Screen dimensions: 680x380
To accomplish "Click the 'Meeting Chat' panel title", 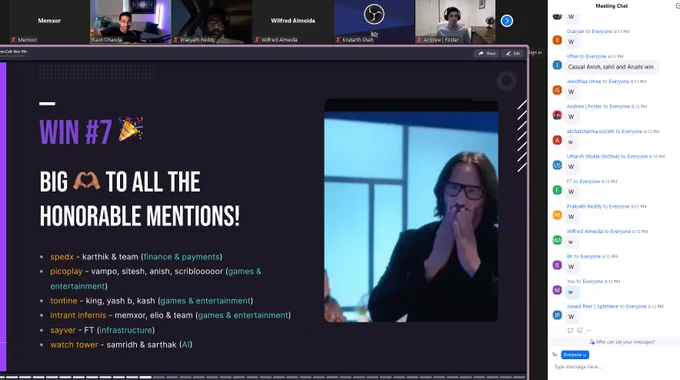I will pos(611,6).
